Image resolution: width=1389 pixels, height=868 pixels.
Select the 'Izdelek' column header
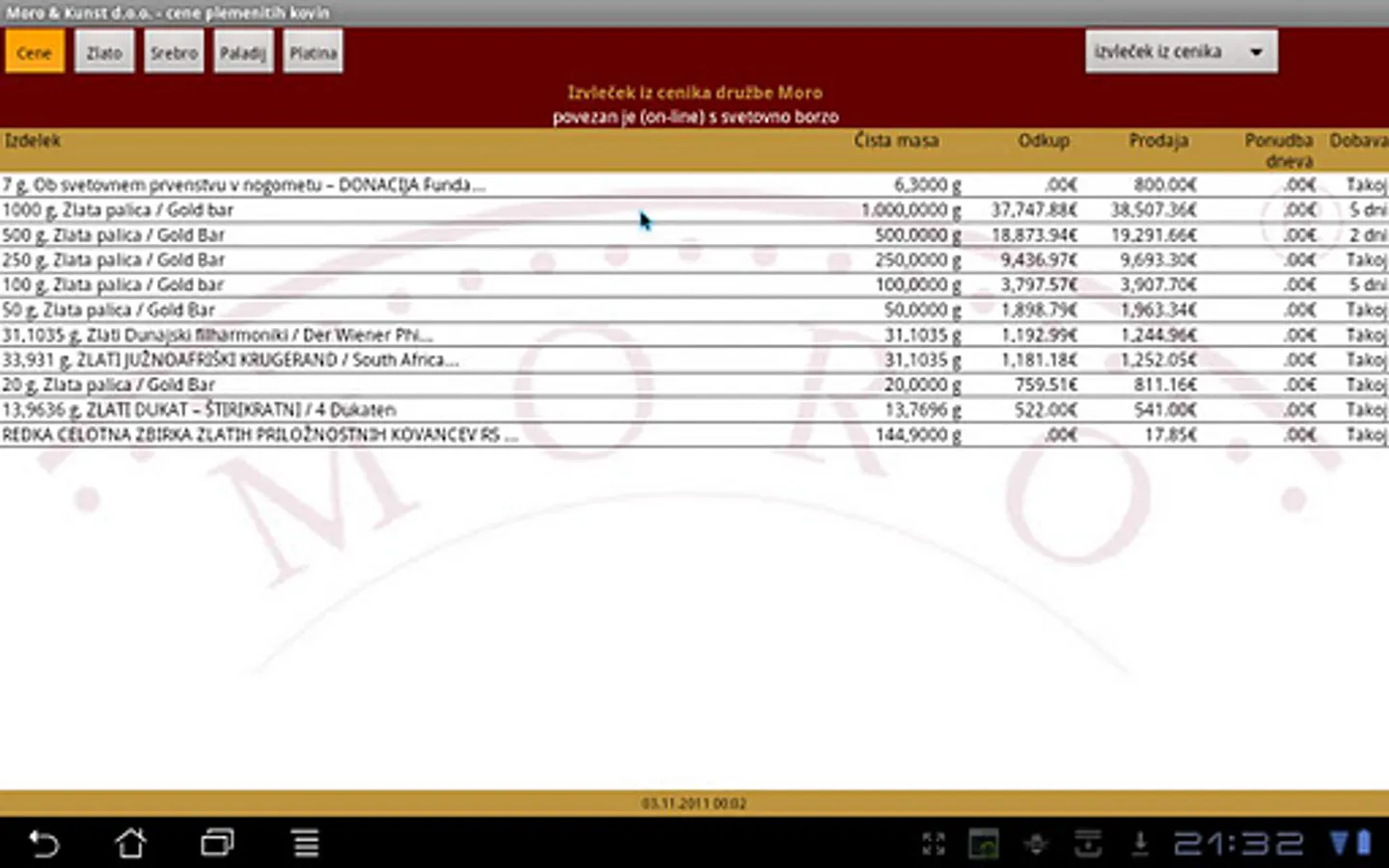coord(33,141)
